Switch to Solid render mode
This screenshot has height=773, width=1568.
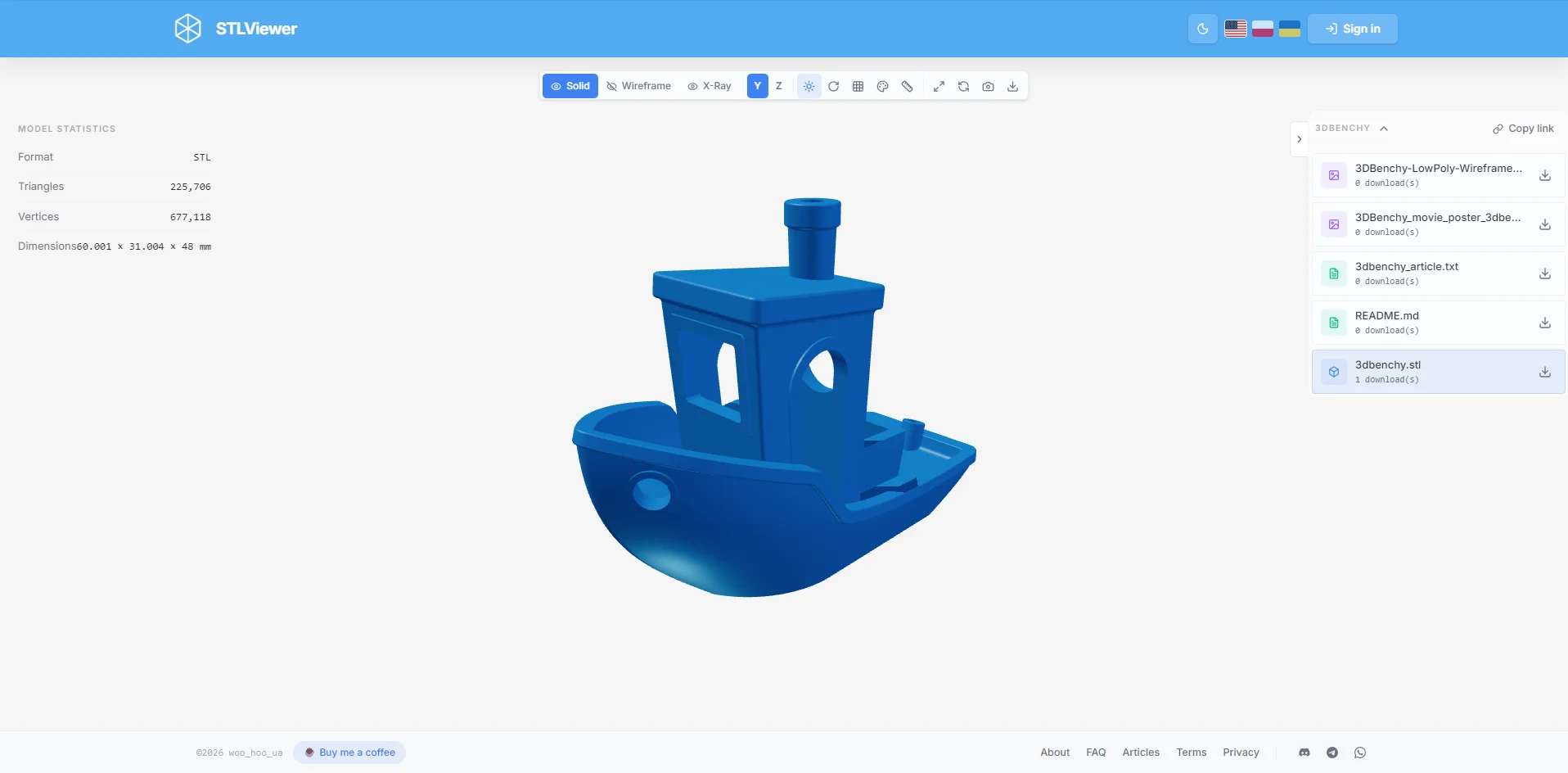570,86
